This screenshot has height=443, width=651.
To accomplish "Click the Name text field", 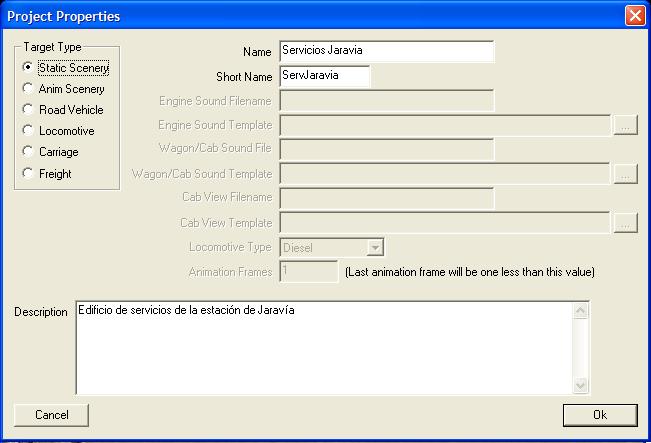I will point(386,51).
